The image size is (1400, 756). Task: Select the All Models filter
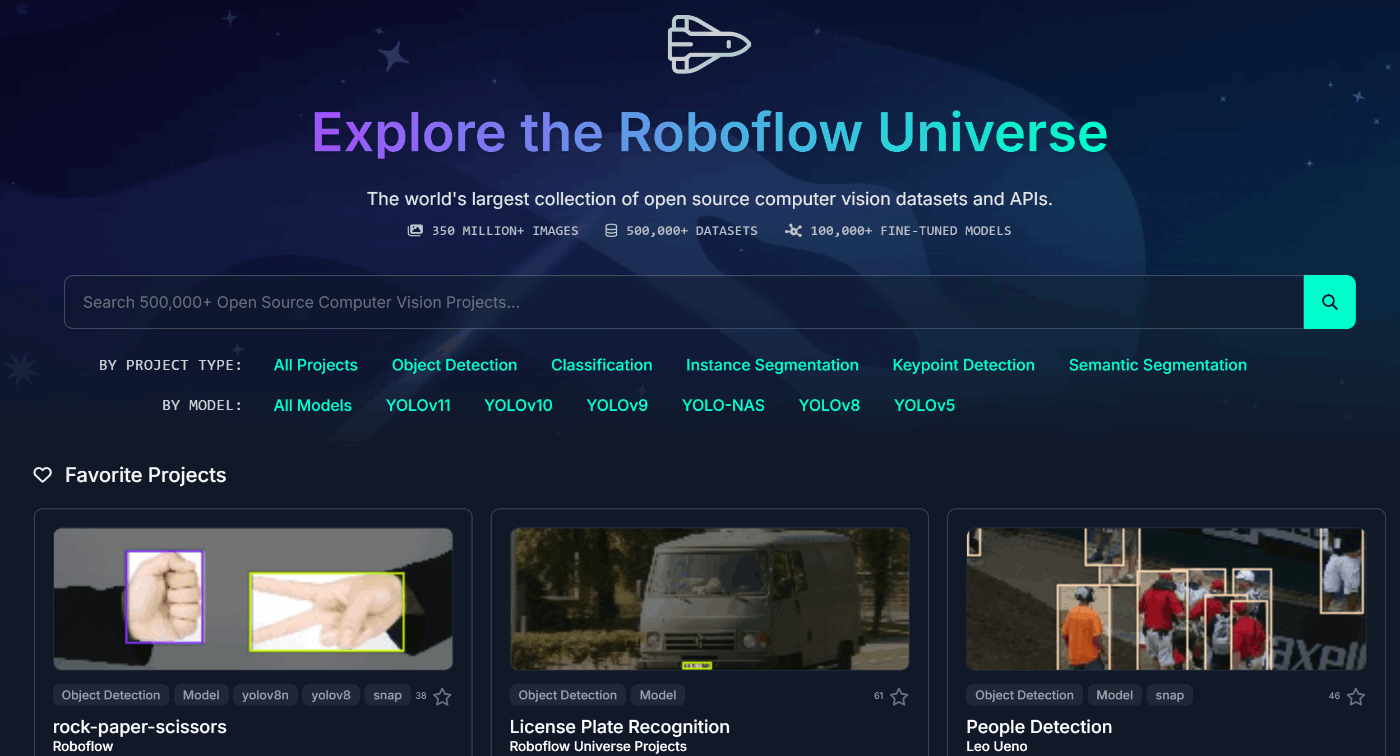(x=313, y=405)
